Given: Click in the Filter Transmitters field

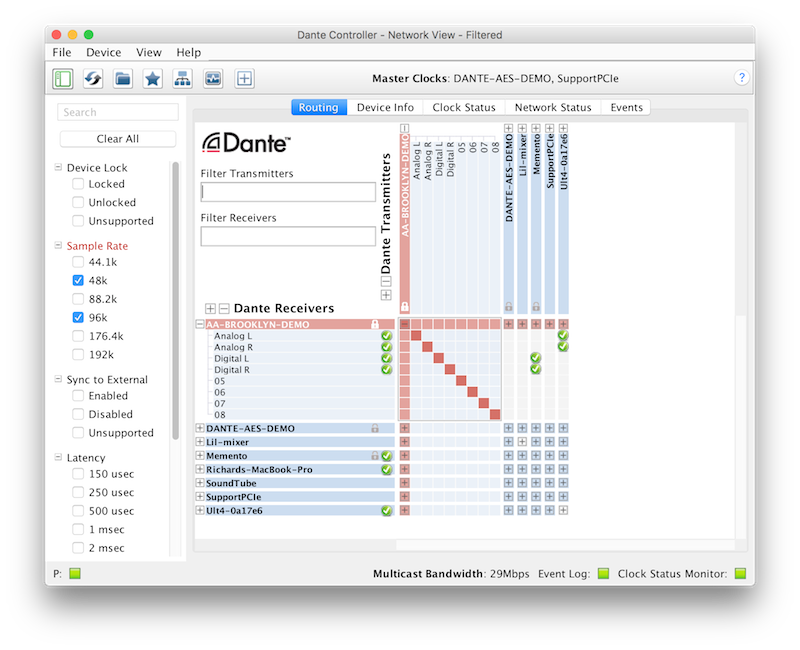Looking at the screenshot, I should point(288,192).
